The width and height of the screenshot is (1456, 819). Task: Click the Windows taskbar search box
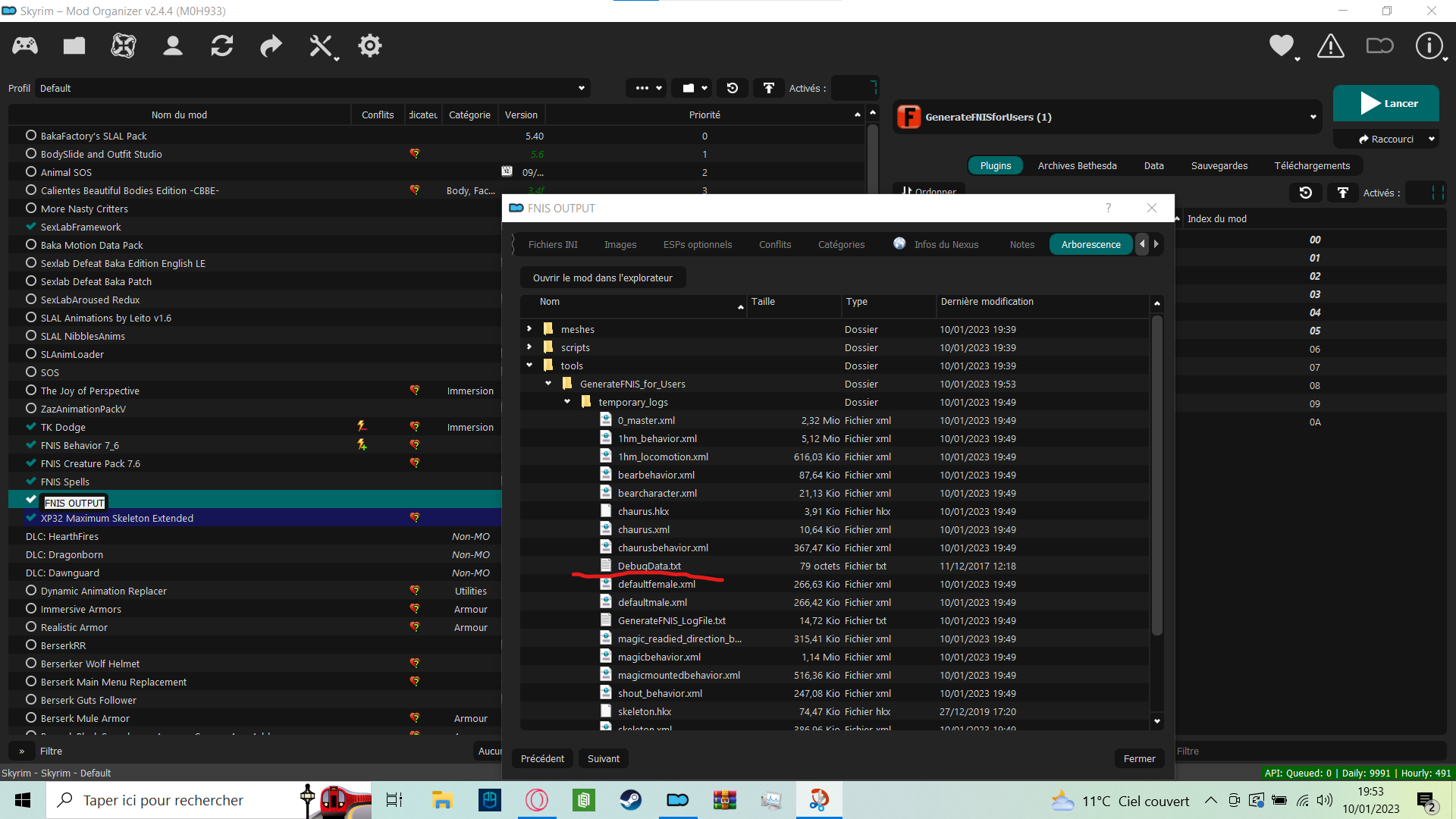[x=209, y=800]
